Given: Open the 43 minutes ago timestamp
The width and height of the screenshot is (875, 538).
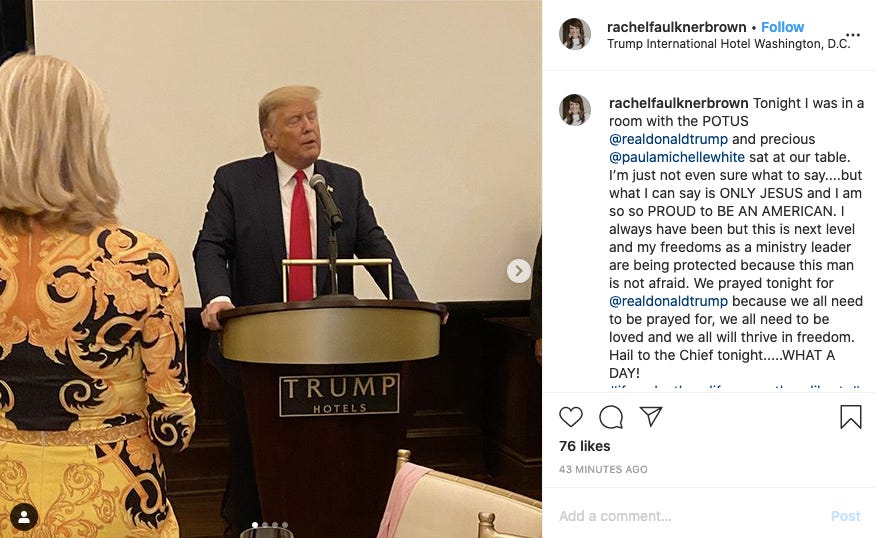Looking at the screenshot, I should (x=603, y=469).
